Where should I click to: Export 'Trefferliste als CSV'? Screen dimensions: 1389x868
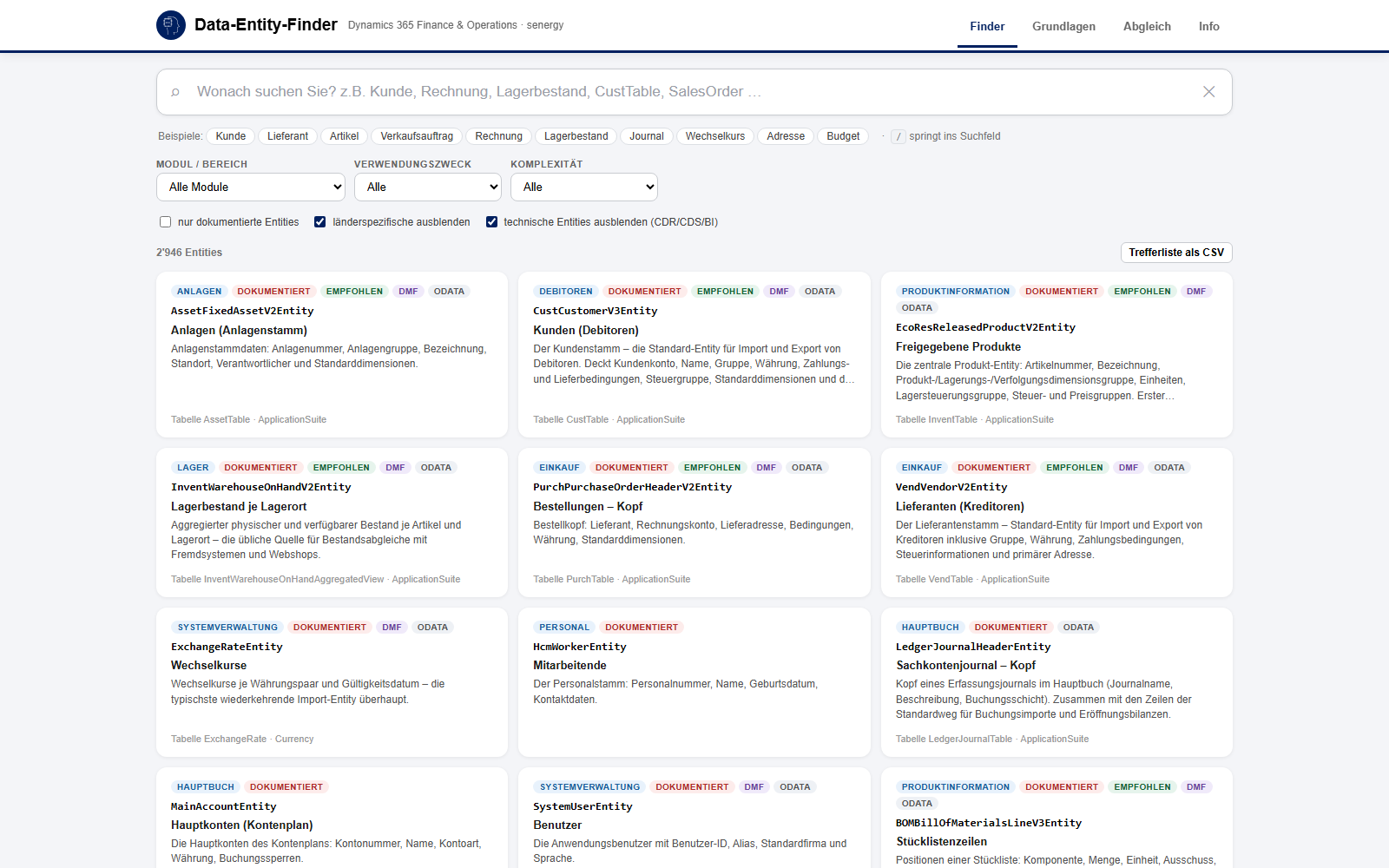click(x=1176, y=253)
